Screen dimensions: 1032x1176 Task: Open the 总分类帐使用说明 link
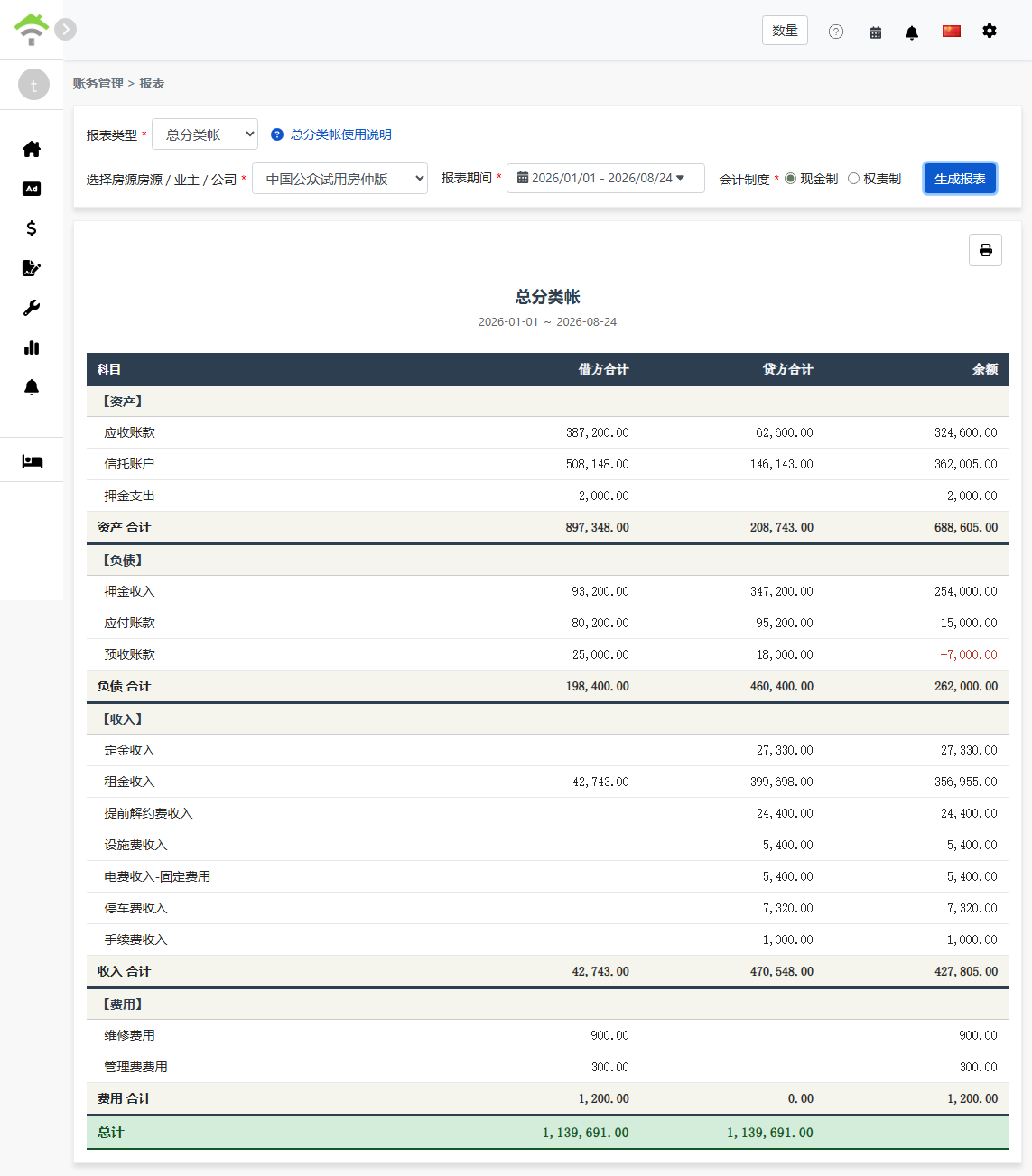click(x=340, y=134)
